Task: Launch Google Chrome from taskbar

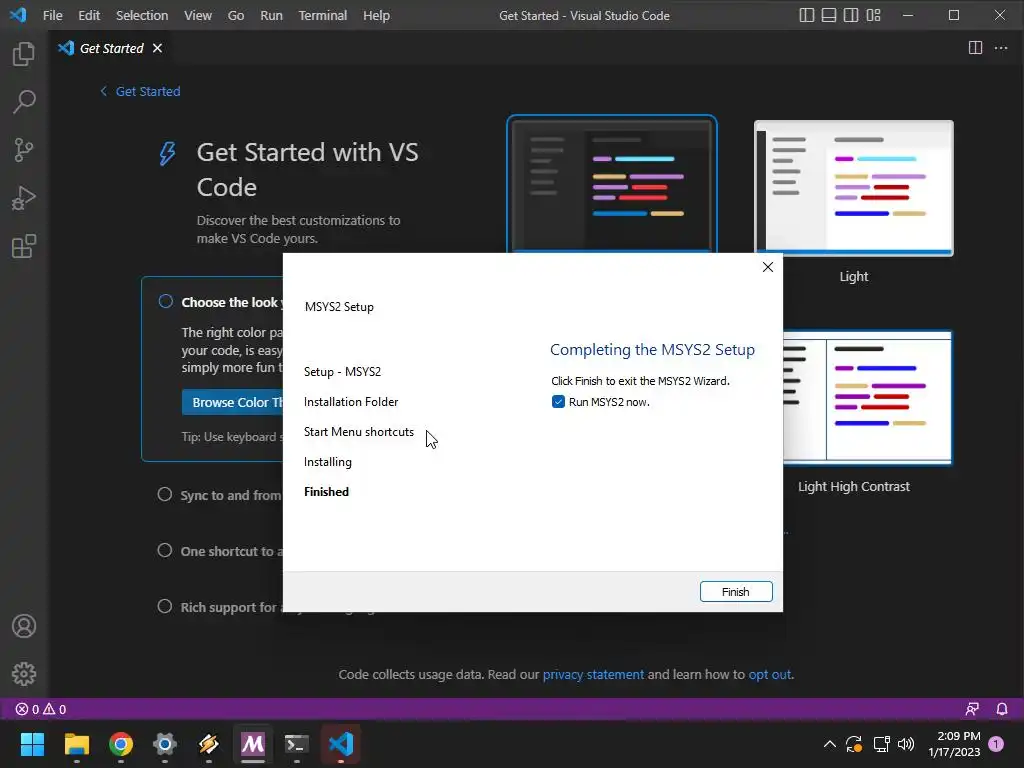Action: [x=121, y=744]
